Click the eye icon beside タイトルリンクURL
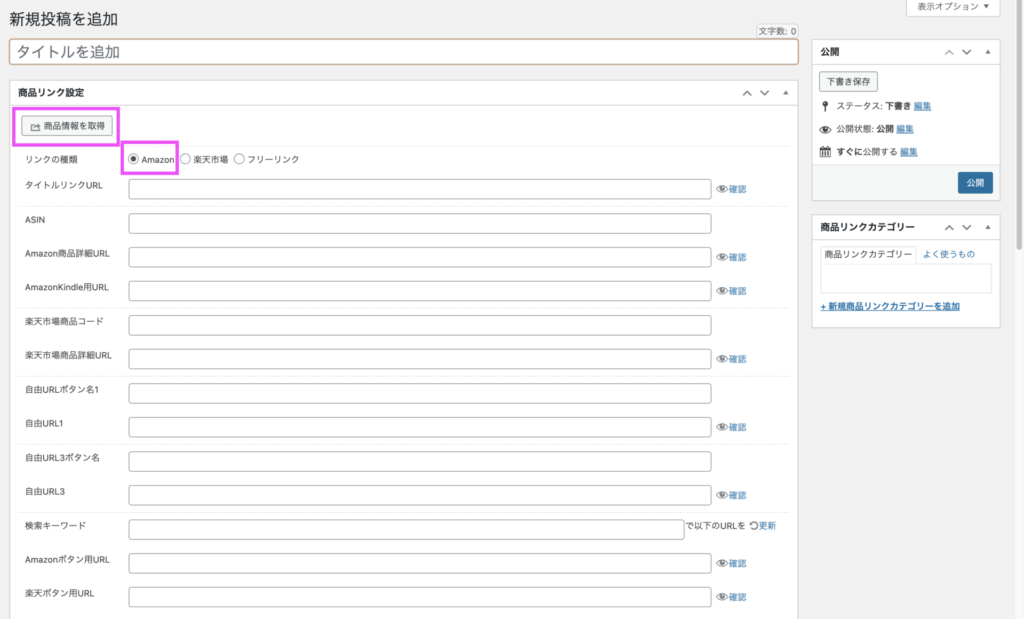 (722, 189)
